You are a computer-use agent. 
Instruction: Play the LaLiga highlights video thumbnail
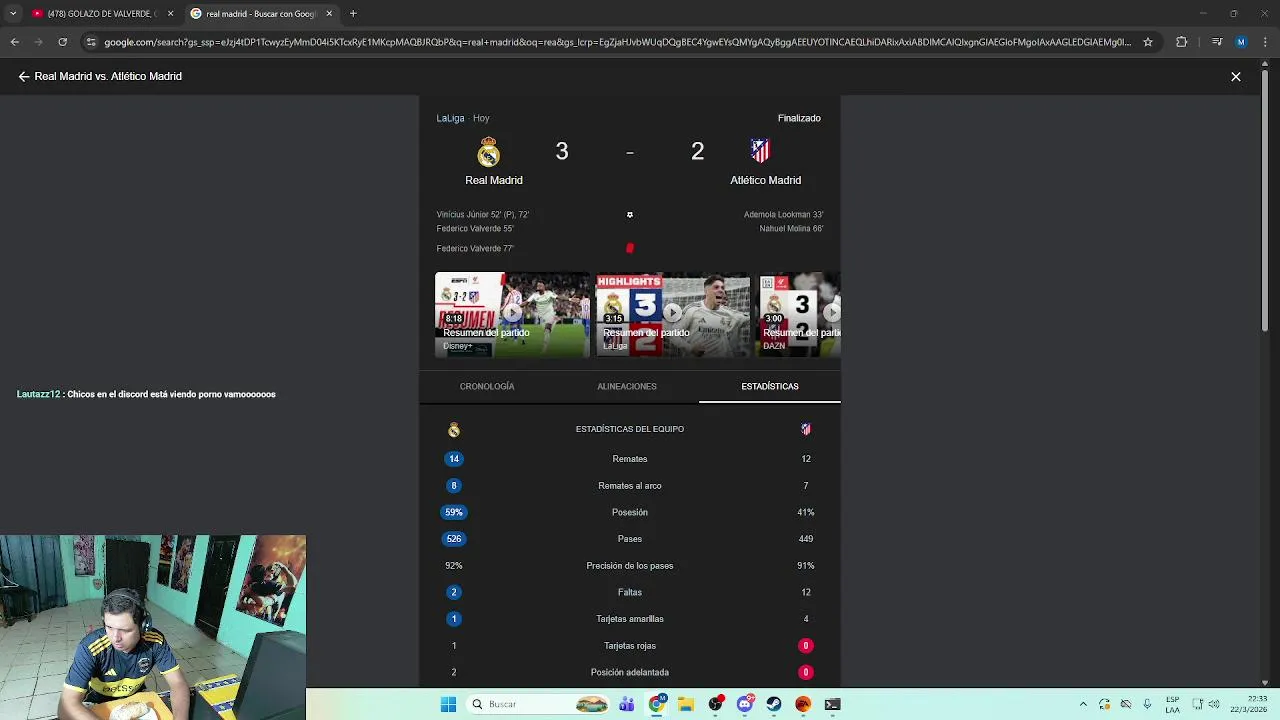tap(673, 315)
